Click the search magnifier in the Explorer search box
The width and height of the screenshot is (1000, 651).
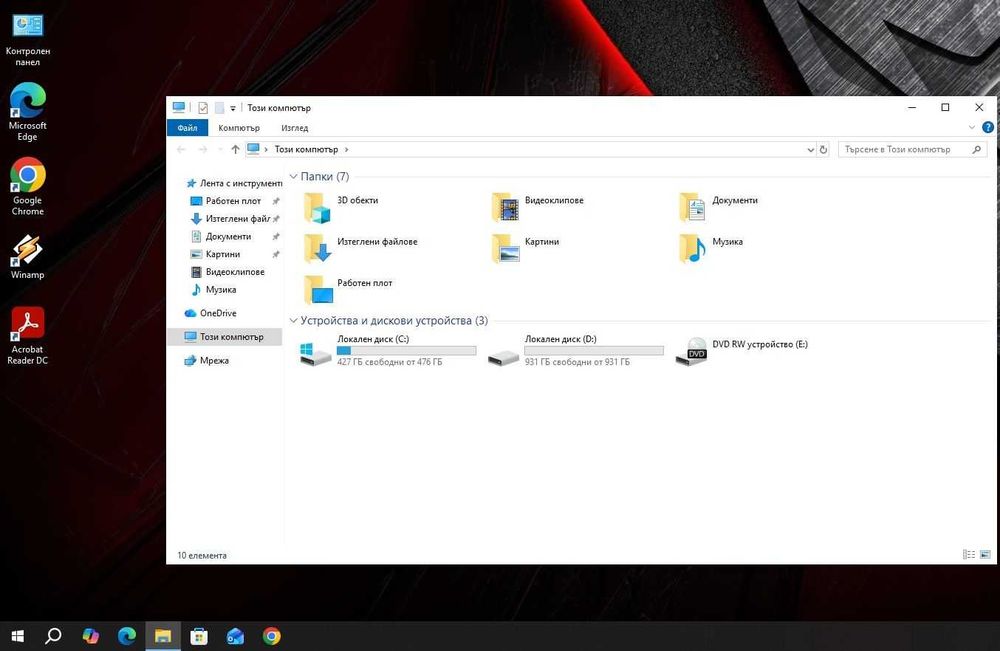976,149
